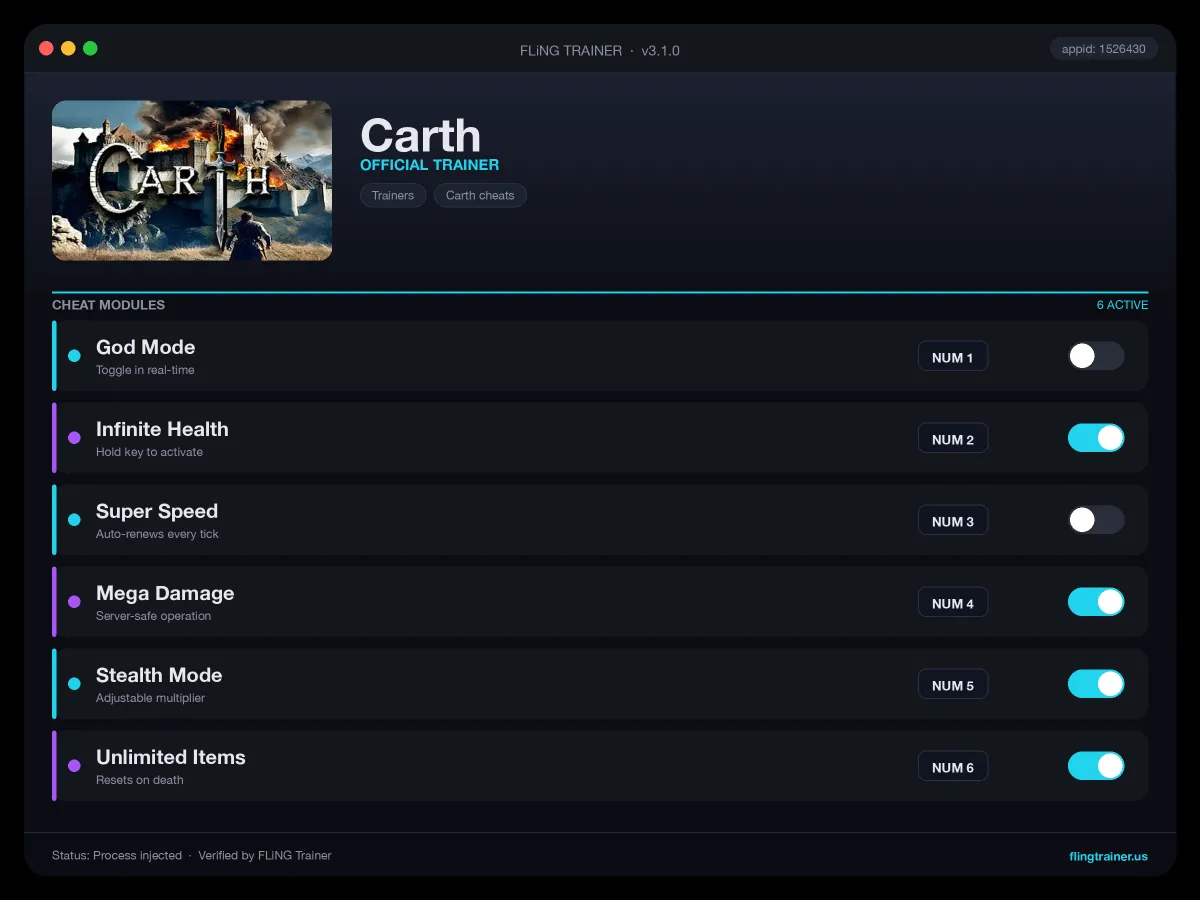This screenshot has height=900, width=1200.
Task: Click the NUM 5 hotkey button
Action: 953,685
